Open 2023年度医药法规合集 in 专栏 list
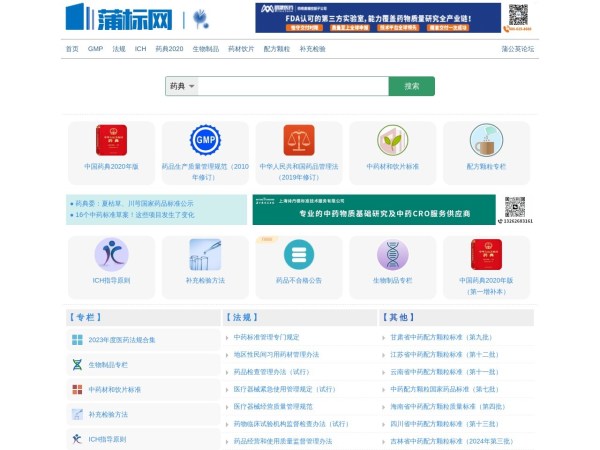Viewport: 600px width, 450px height. [122, 340]
